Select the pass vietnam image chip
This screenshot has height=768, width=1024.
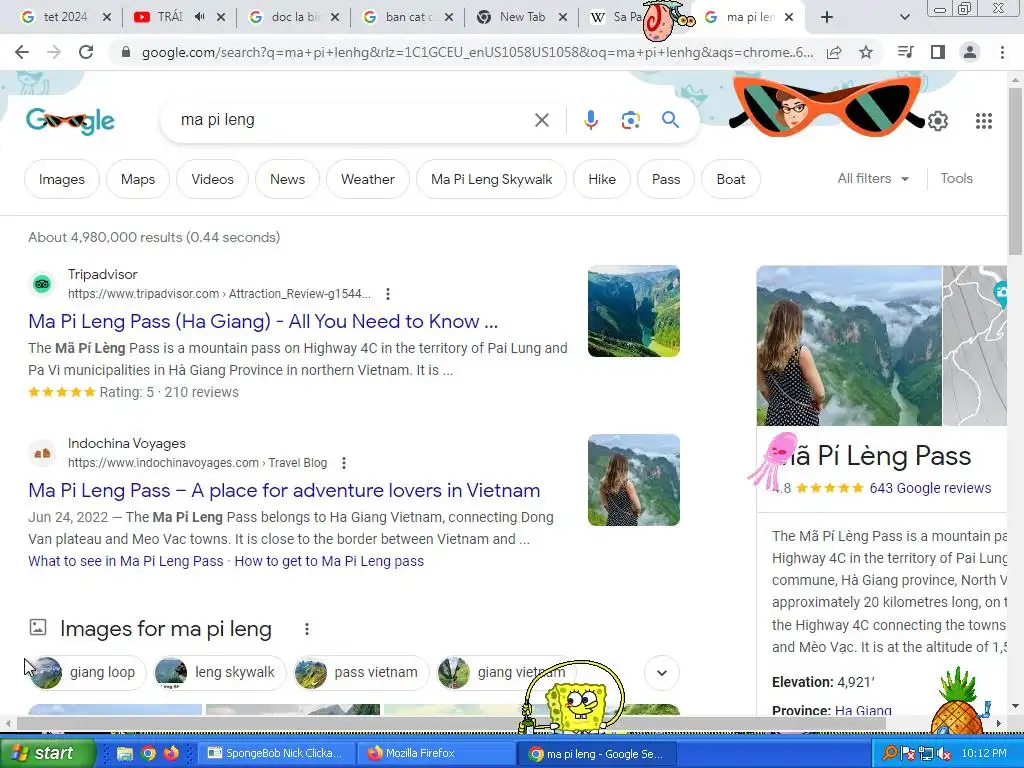(x=362, y=673)
